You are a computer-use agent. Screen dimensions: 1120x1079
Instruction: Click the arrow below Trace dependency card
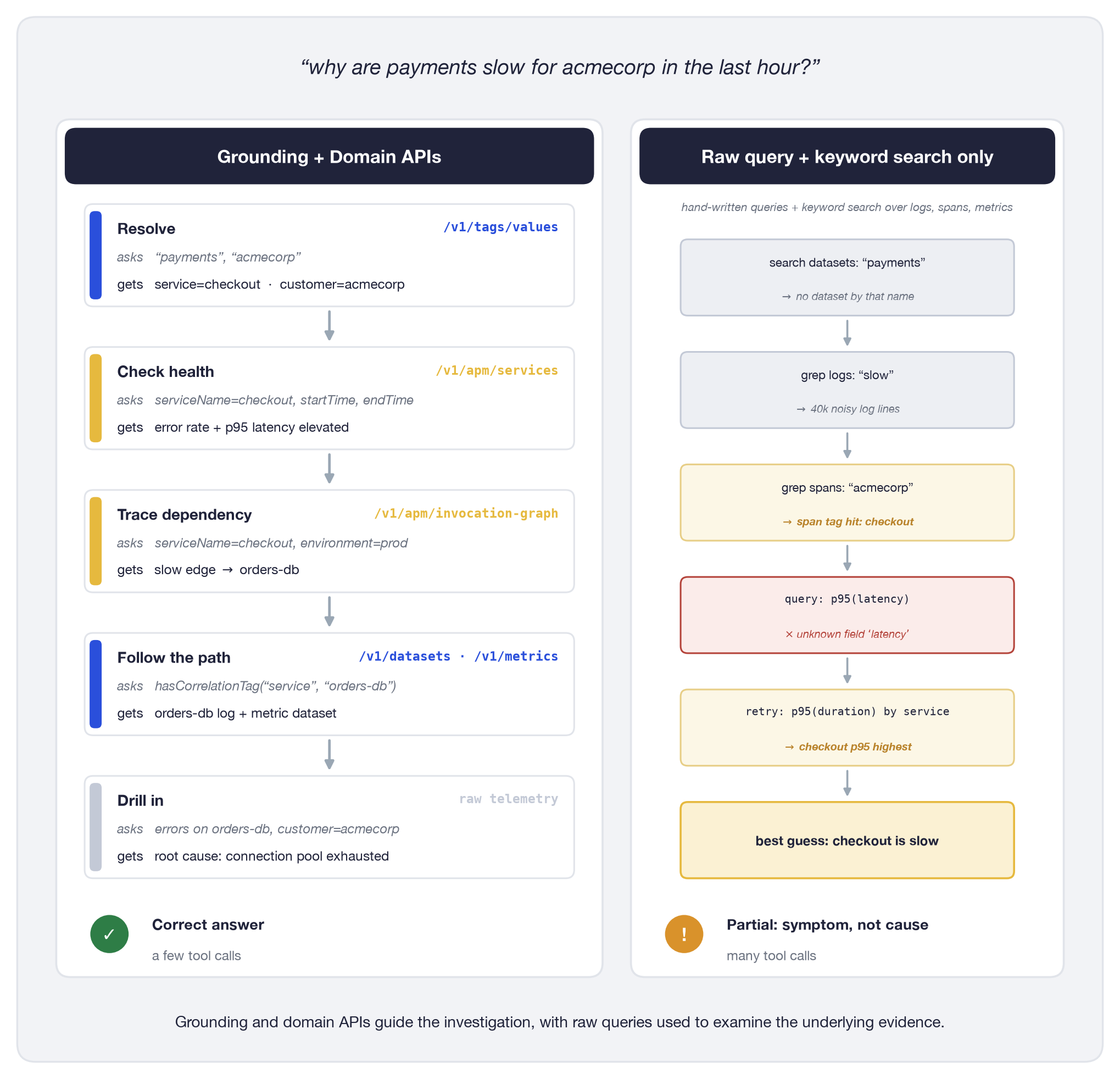point(329,611)
